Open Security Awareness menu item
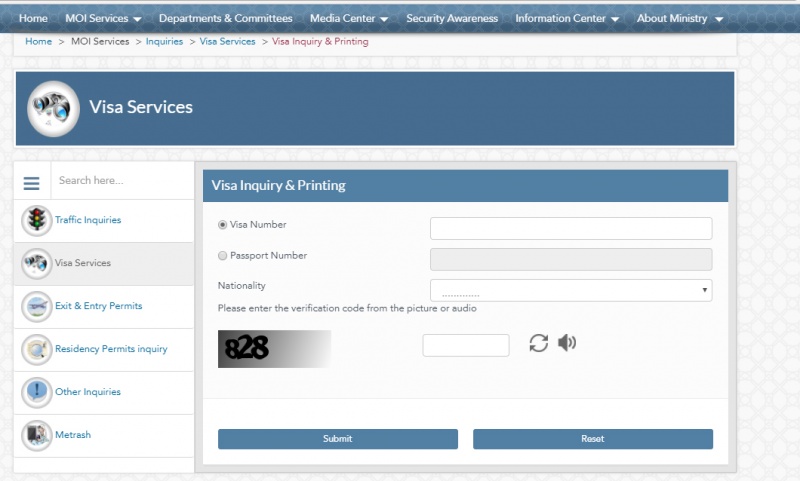The width and height of the screenshot is (800, 481). pos(452,18)
